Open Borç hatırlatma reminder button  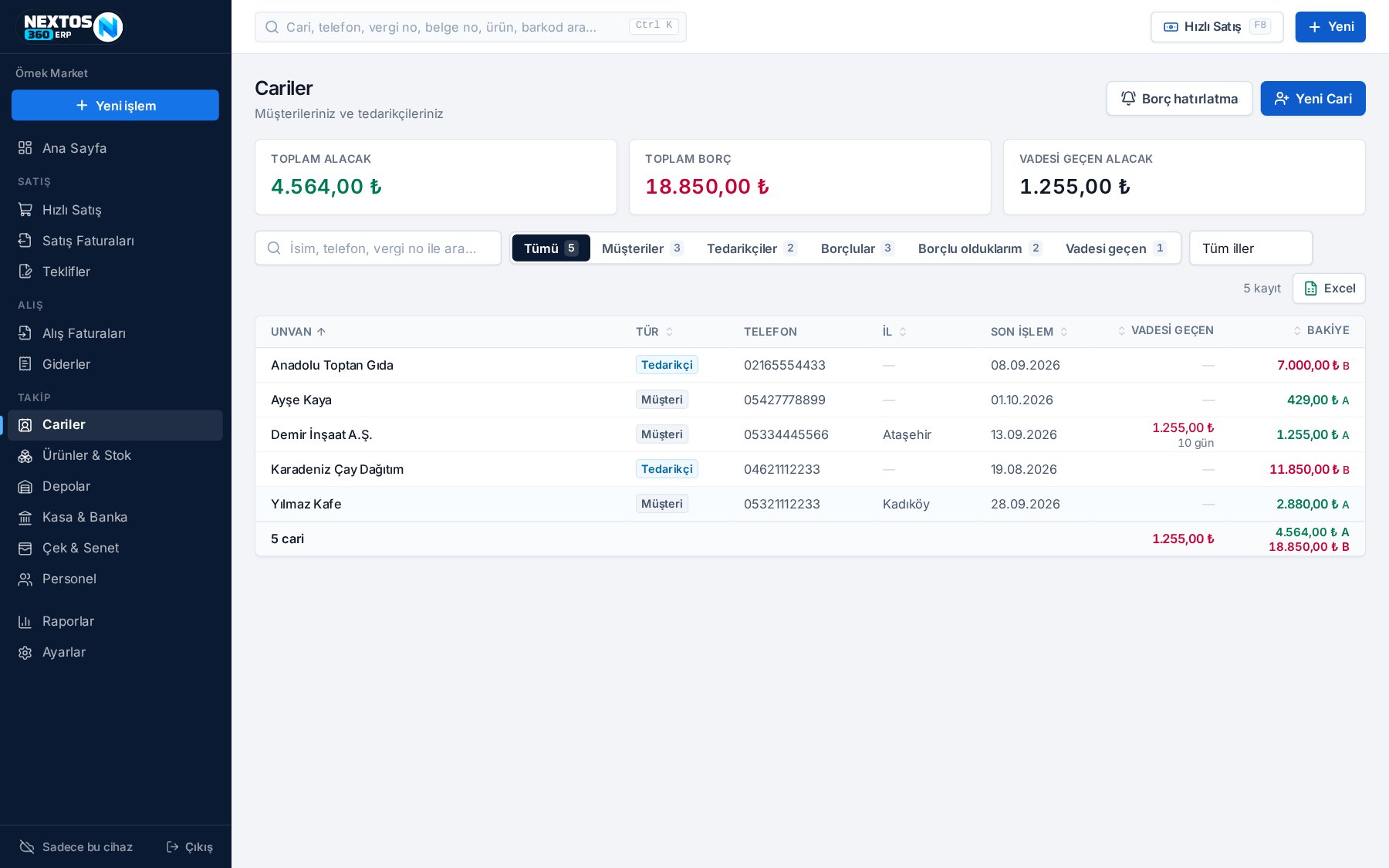[x=1179, y=99]
